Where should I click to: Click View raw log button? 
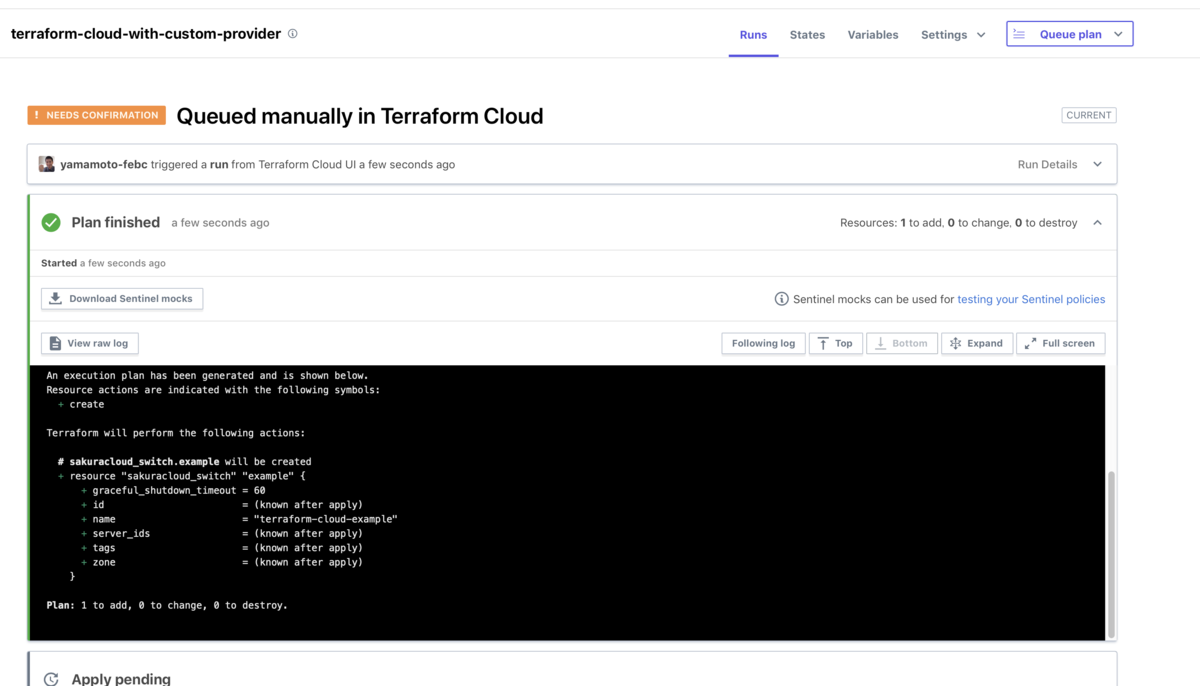tap(90, 343)
